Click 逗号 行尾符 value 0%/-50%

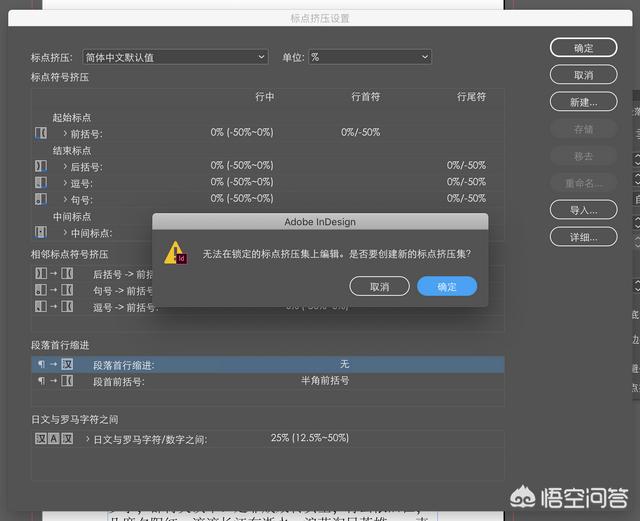point(466,182)
